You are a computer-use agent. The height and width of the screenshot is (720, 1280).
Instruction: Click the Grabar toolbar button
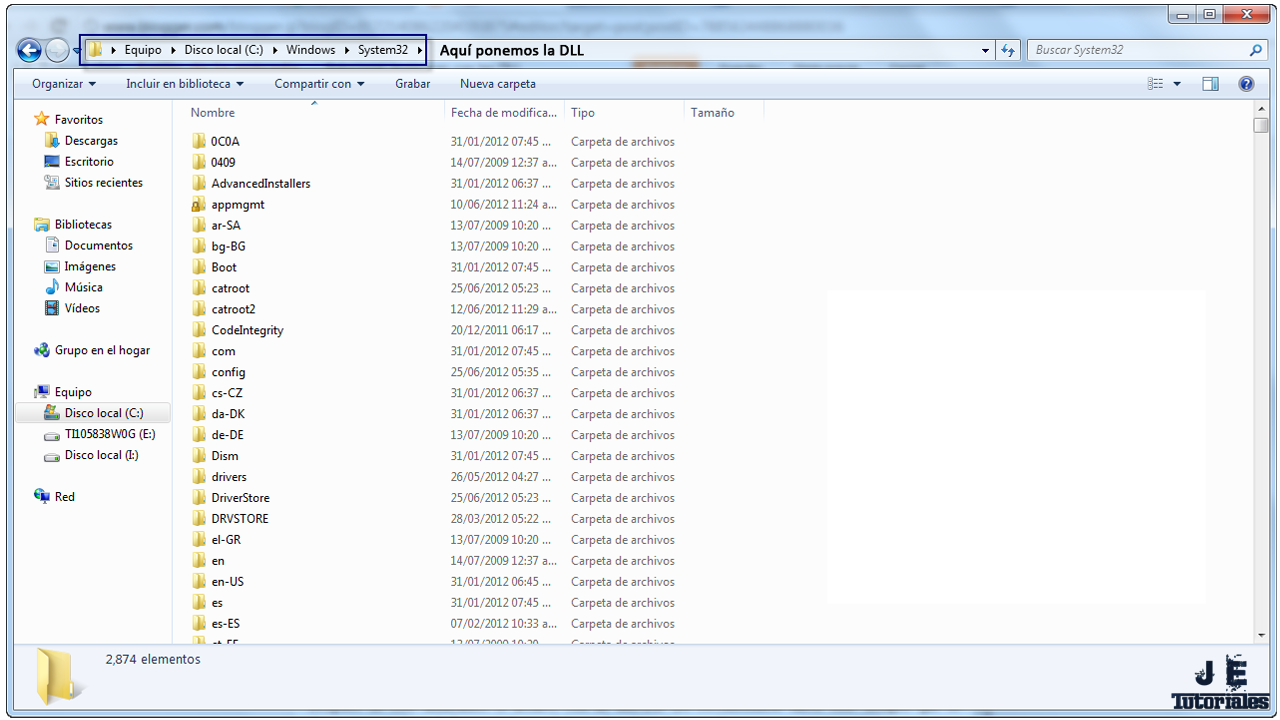[413, 84]
